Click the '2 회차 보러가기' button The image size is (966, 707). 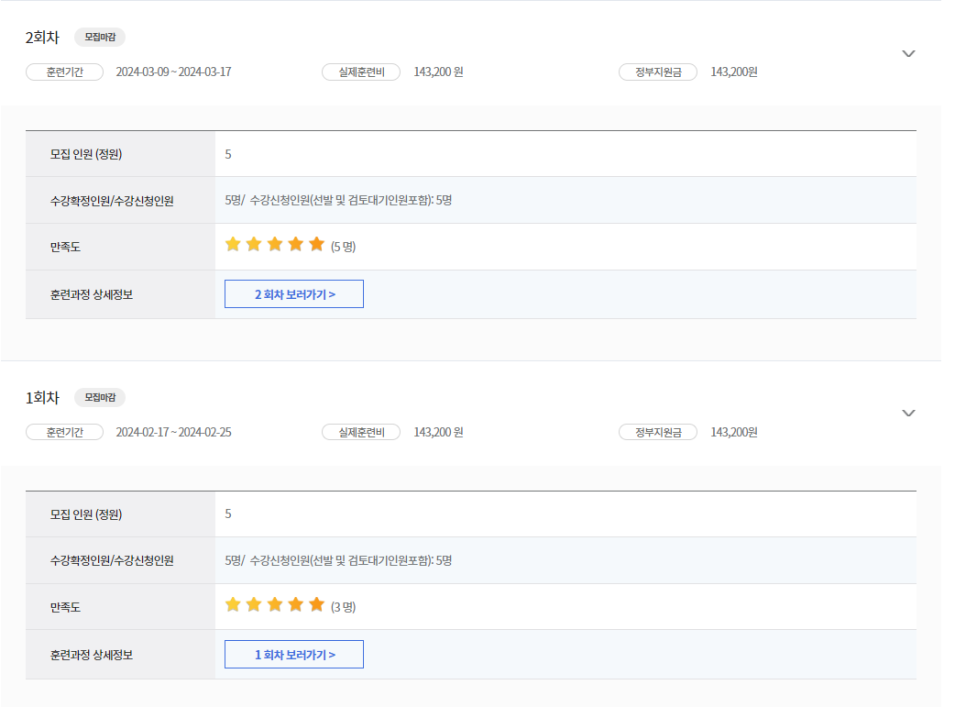click(x=294, y=294)
